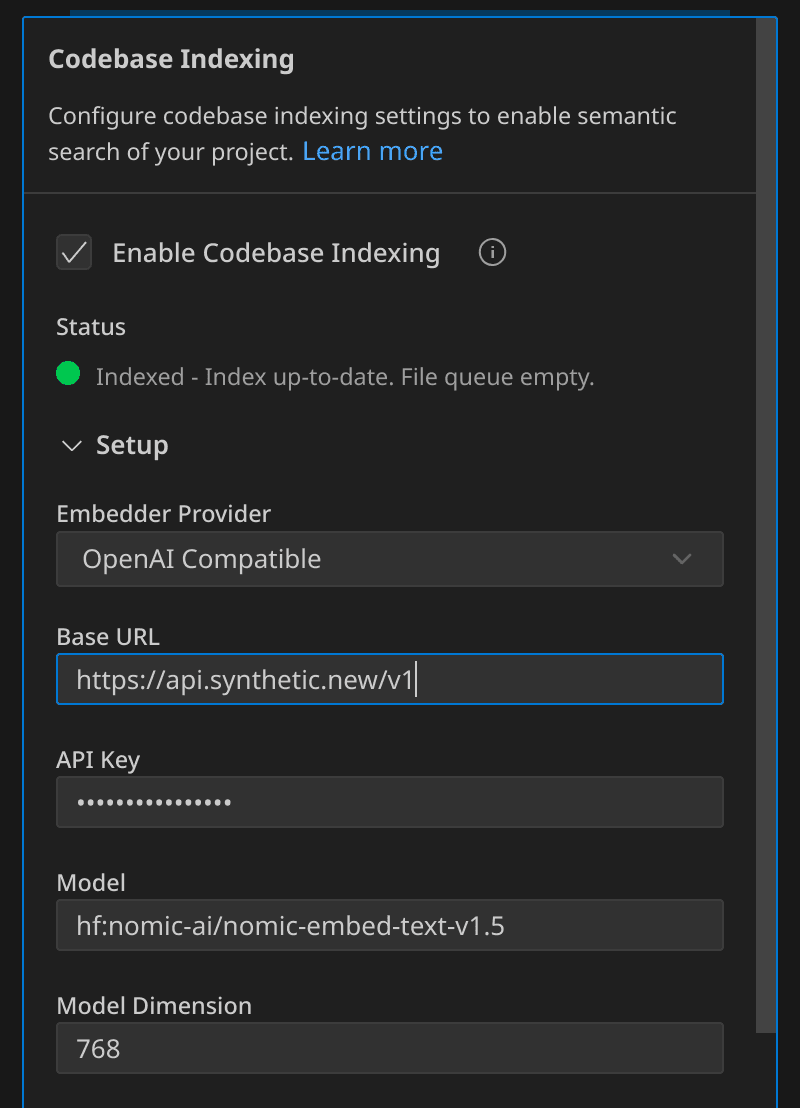Click the Codebase Indexing panel heading
Image resolution: width=800 pixels, height=1108 pixels.
(171, 59)
